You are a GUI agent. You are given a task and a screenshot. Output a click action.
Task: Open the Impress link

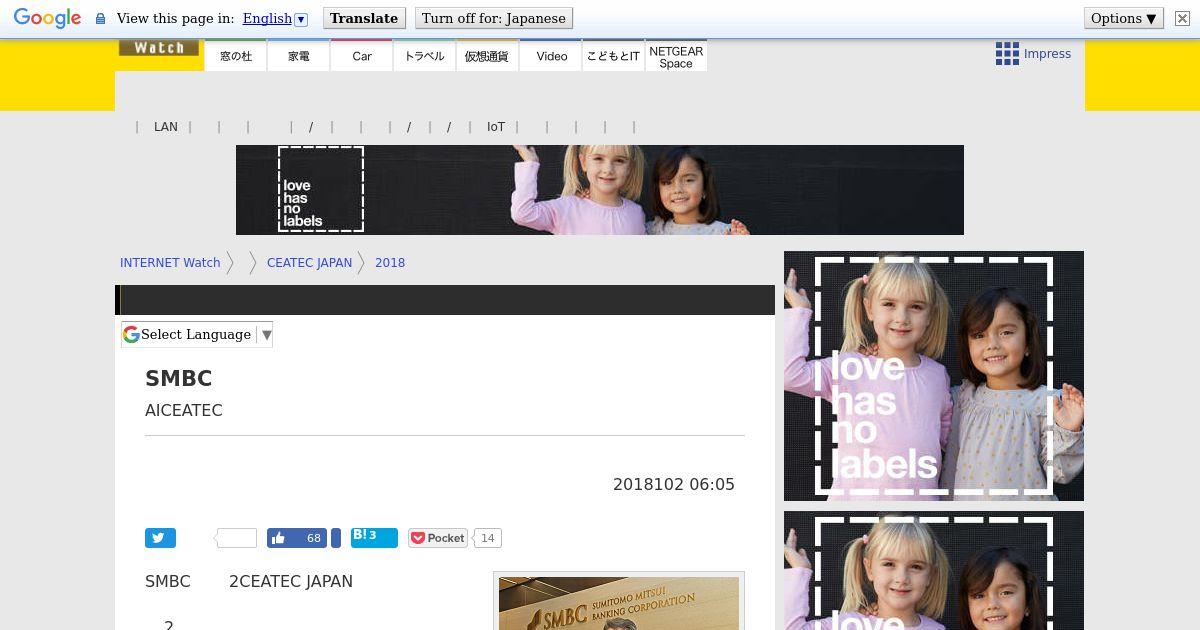pyautogui.click(x=1047, y=54)
